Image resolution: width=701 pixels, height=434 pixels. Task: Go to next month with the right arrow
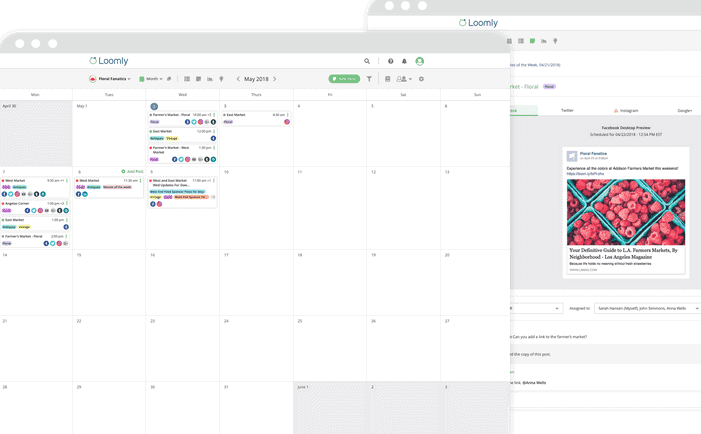pyautogui.click(x=274, y=79)
